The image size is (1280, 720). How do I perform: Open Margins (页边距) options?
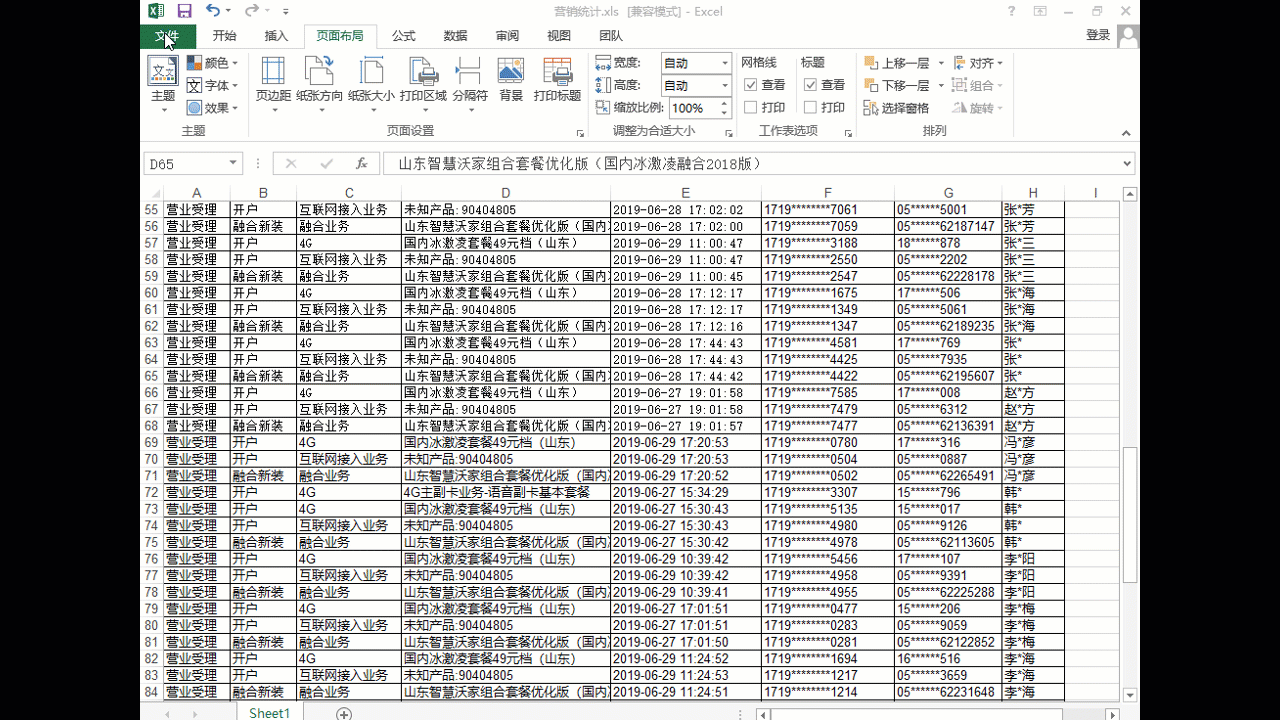(x=273, y=84)
